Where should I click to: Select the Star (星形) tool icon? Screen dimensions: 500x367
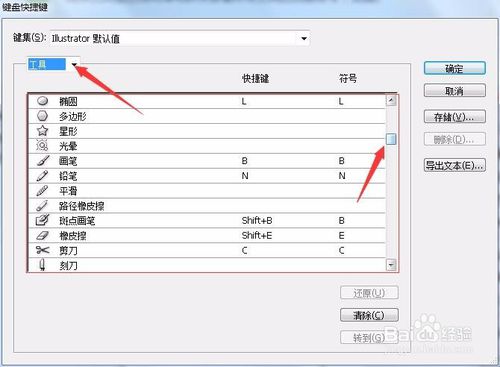[x=43, y=131]
